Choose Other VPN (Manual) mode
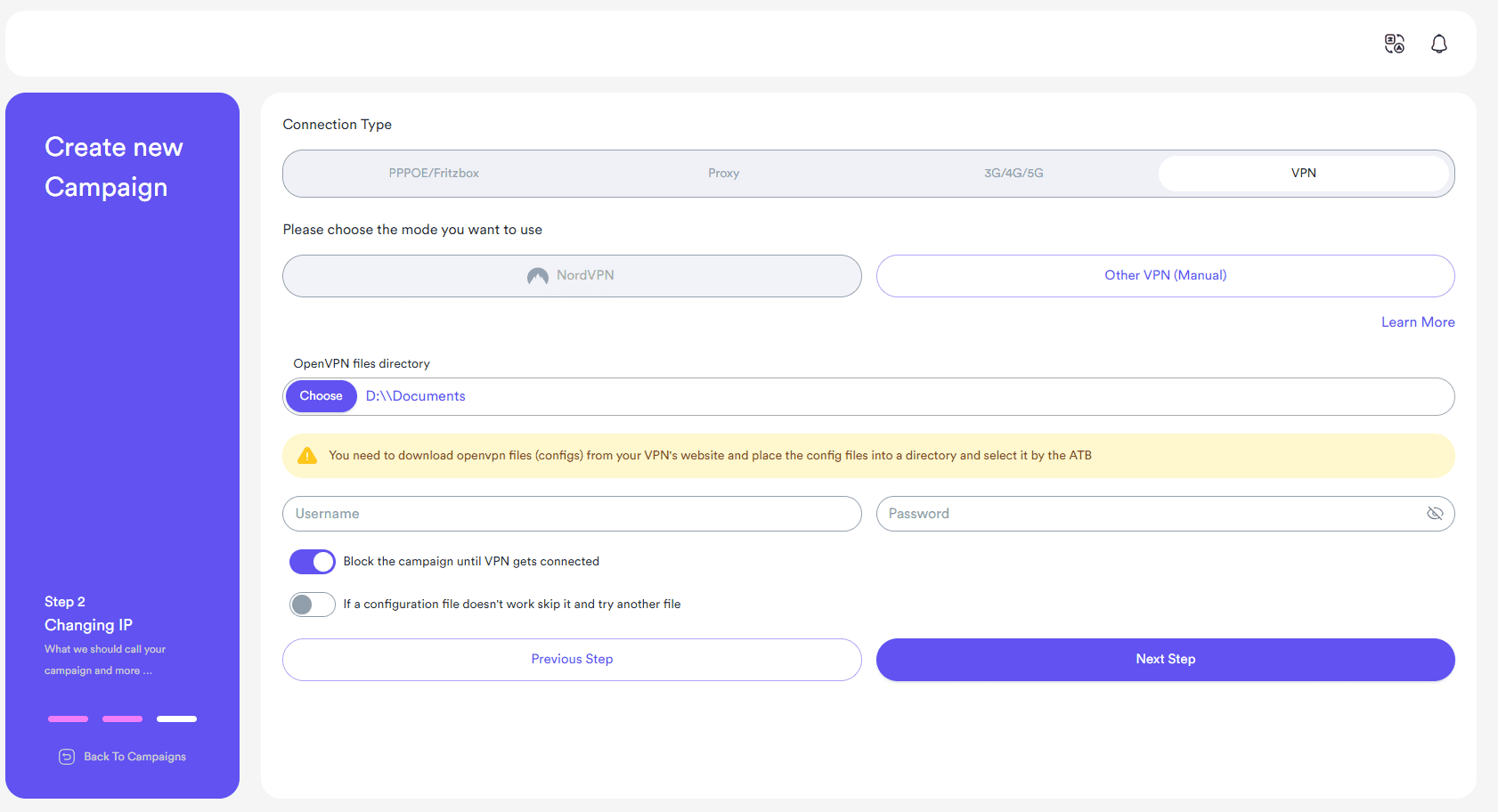The image size is (1498, 812). point(1165,276)
